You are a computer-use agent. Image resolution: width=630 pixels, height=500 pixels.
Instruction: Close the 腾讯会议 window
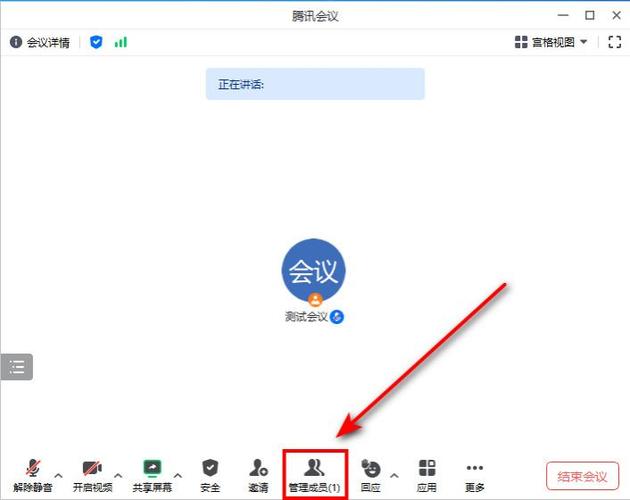[x=616, y=15]
